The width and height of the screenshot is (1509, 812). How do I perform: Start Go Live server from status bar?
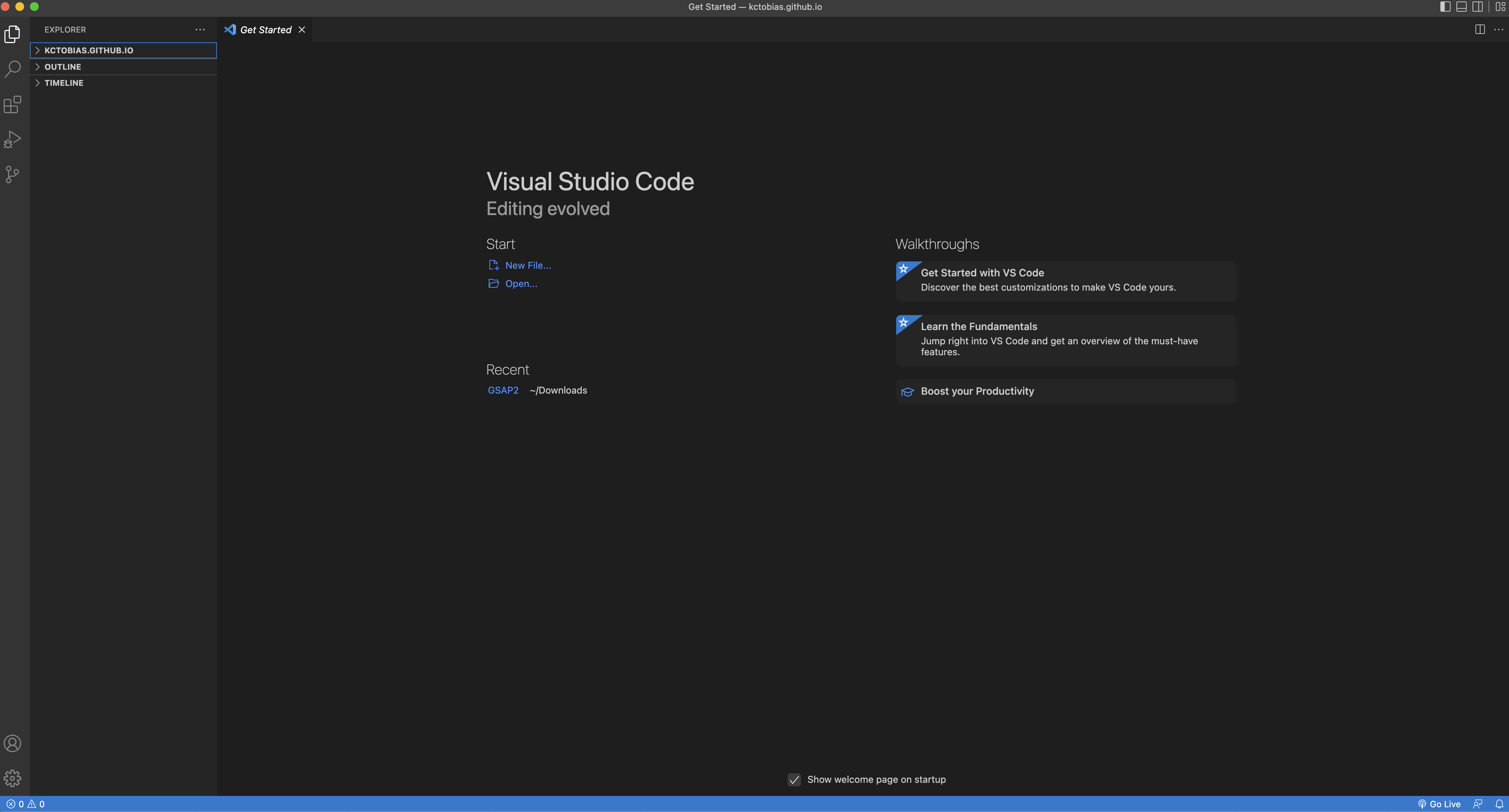tap(1439, 804)
